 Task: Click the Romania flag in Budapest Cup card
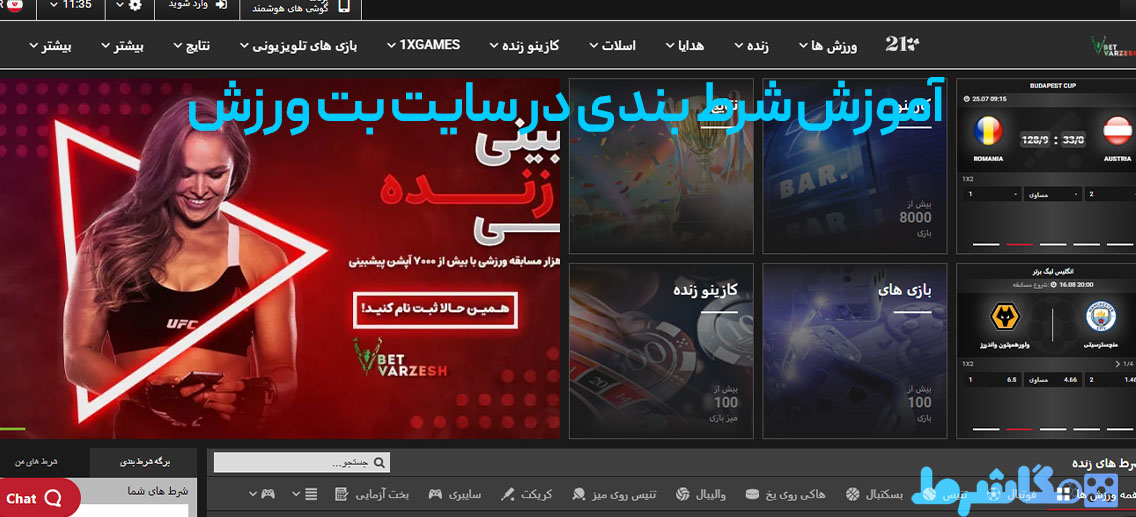pyautogui.click(x=989, y=132)
